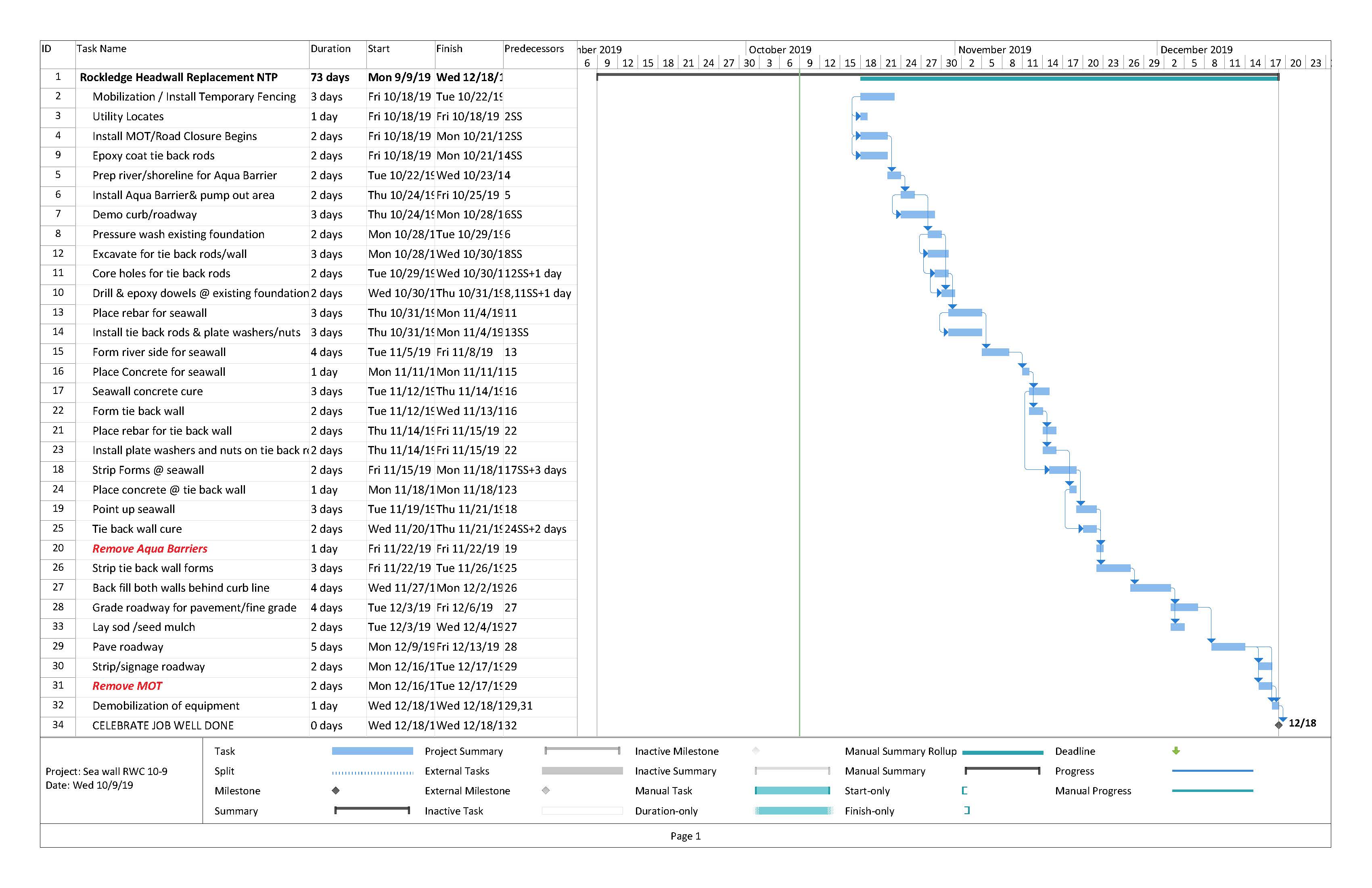The height and width of the screenshot is (888, 1372).
Task: Click the Start-only bracket symbol in the legend
Action: click(x=964, y=791)
